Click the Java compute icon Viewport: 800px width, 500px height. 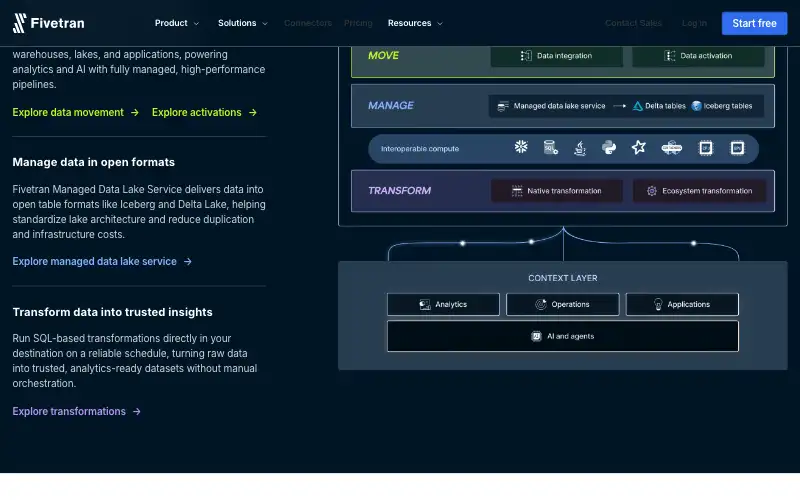point(580,148)
